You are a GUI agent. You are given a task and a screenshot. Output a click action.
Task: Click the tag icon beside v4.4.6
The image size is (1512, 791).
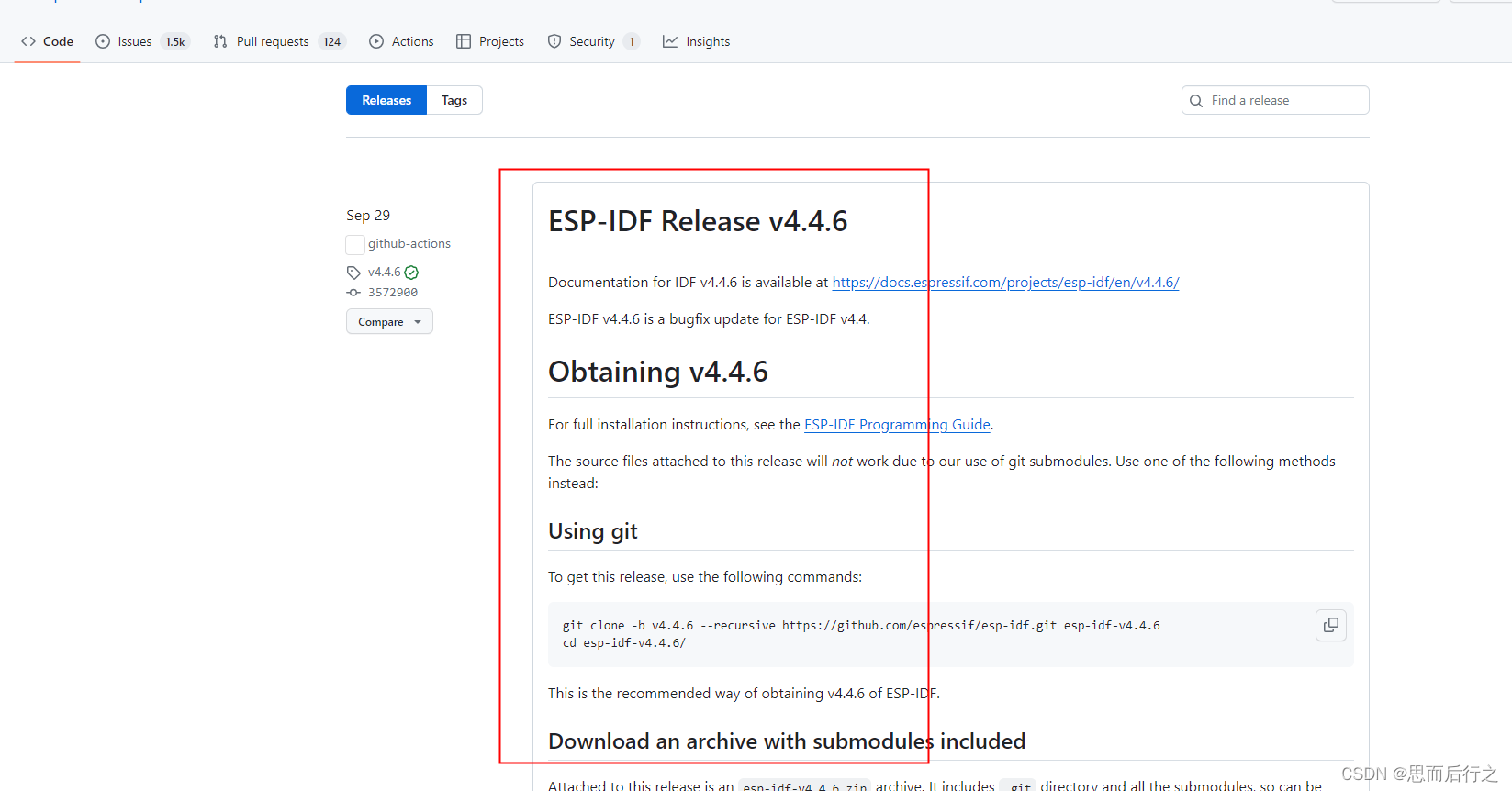point(353,273)
